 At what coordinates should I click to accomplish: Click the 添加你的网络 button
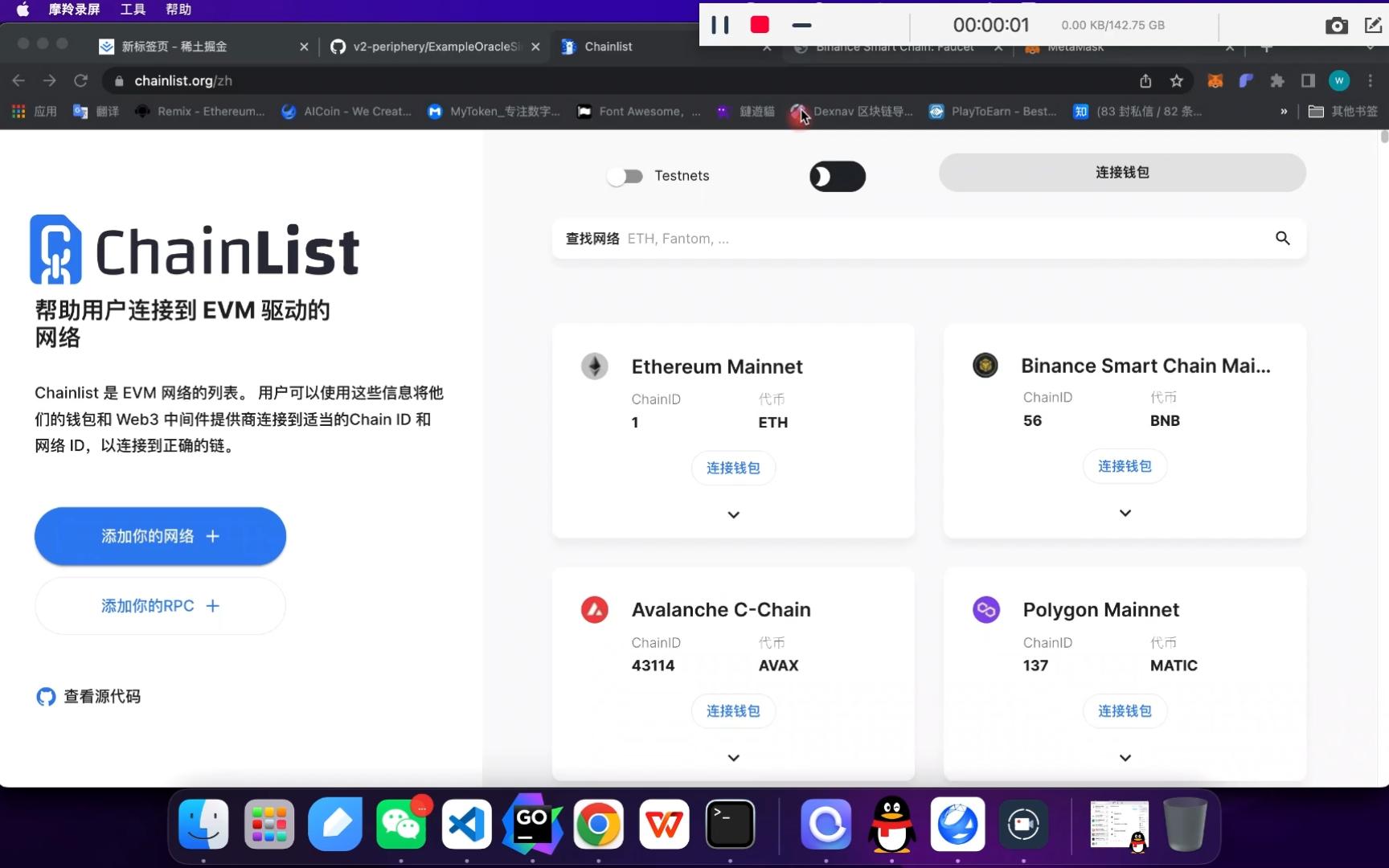[160, 536]
